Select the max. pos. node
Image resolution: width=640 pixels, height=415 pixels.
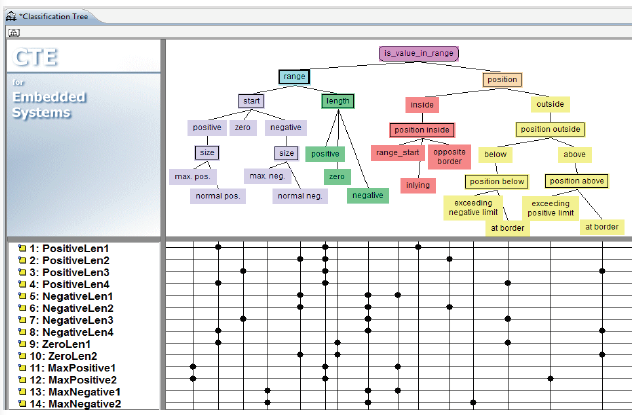pyautogui.click(x=193, y=177)
